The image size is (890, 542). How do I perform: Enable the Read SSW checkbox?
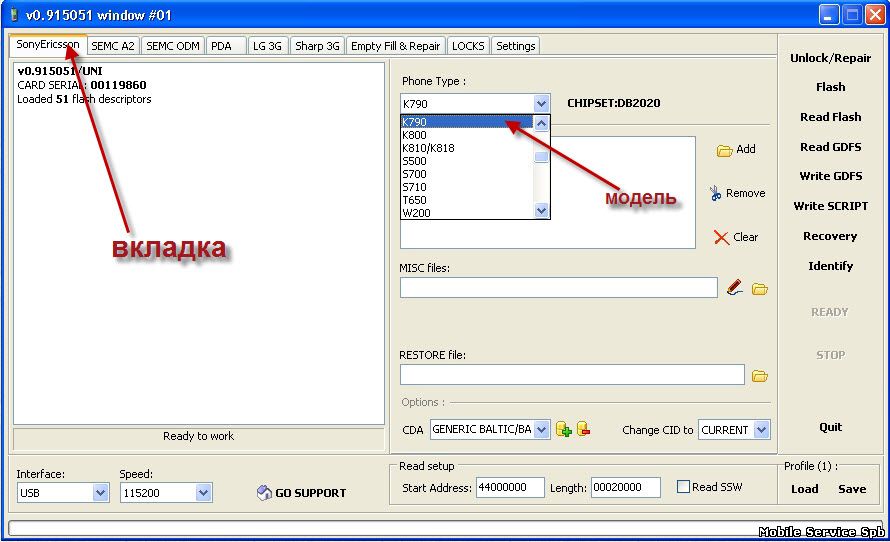point(683,486)
